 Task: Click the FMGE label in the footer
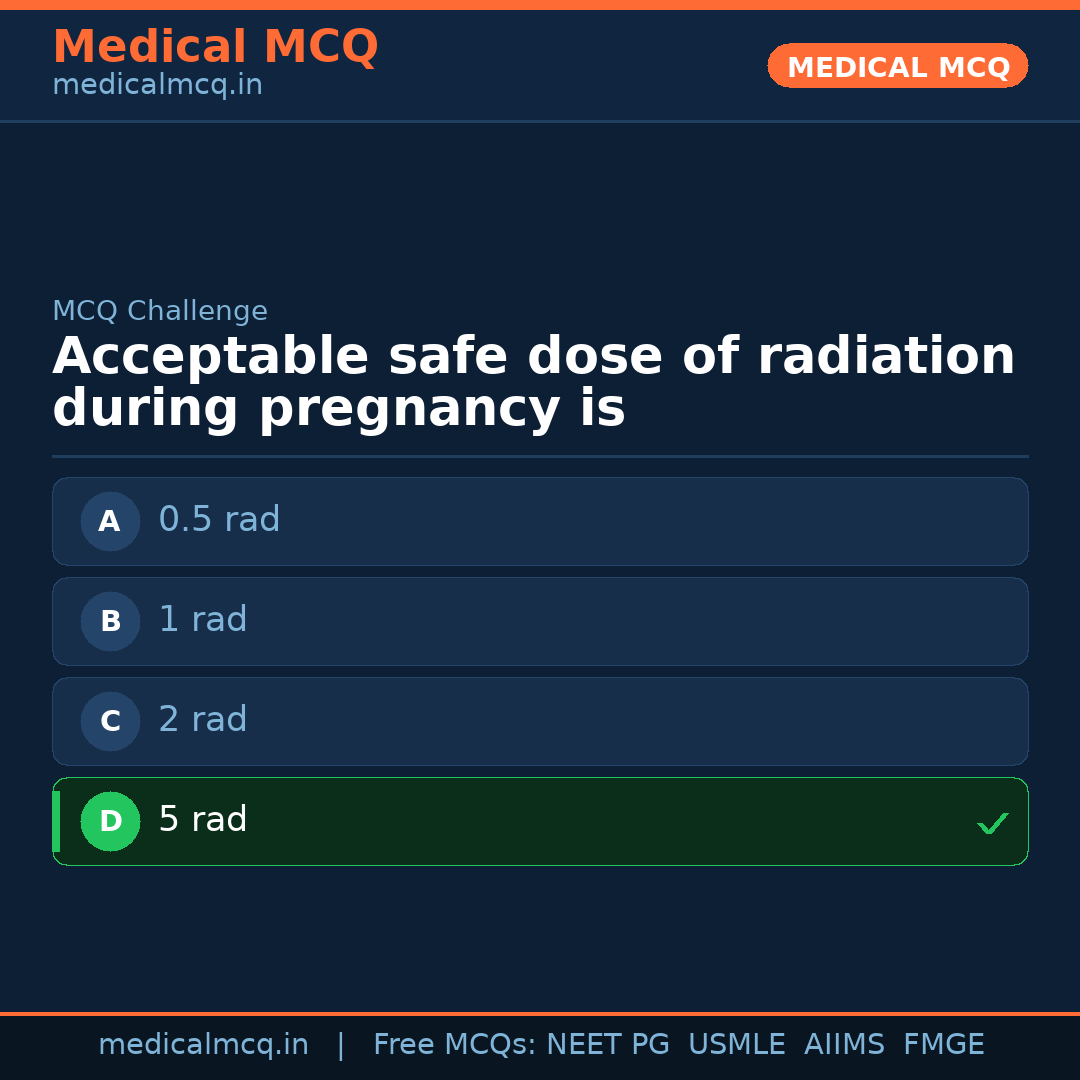944,1045
